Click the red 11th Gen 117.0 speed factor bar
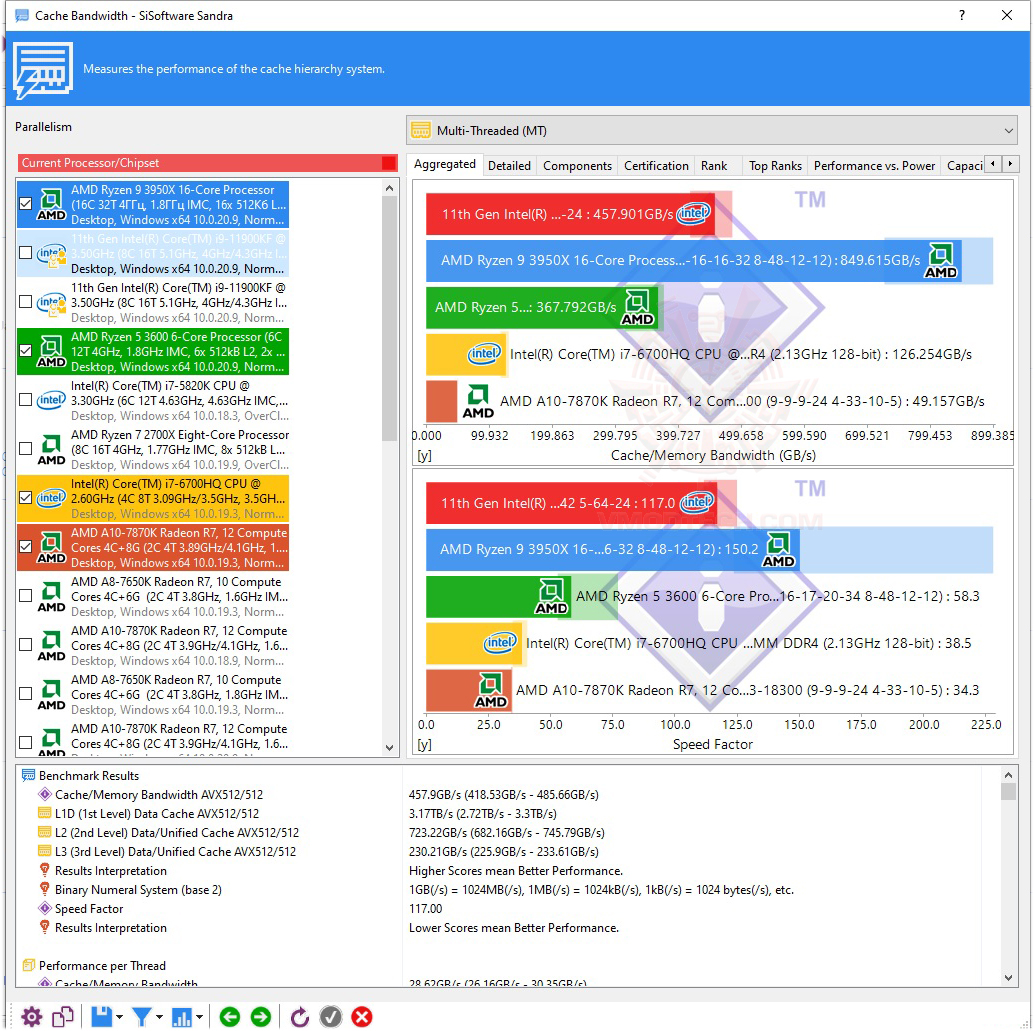This screenshot has width=1034, height=1031. click(x=572, y=503)
